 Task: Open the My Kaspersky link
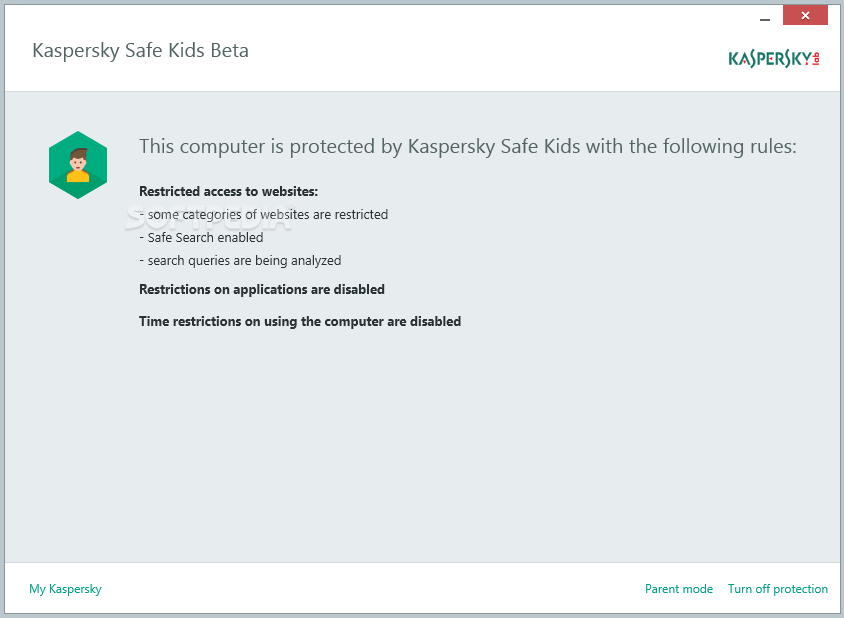pyautogui.click(x=65, y=589)
